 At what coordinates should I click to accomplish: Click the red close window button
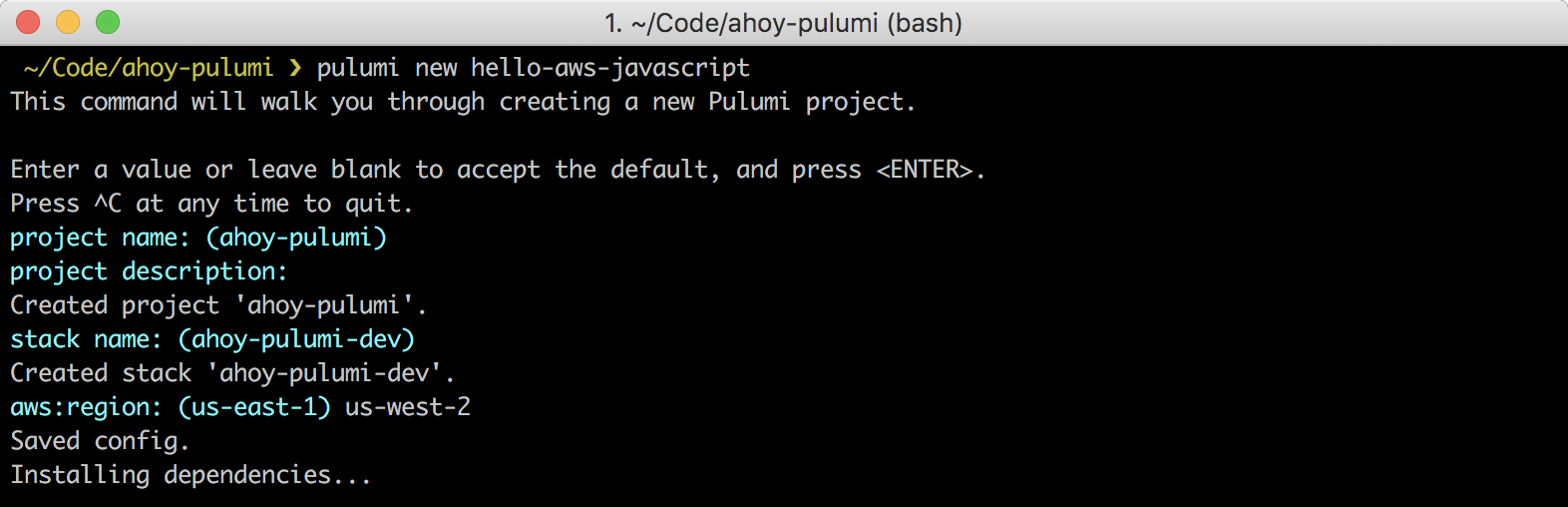(28, 22)
